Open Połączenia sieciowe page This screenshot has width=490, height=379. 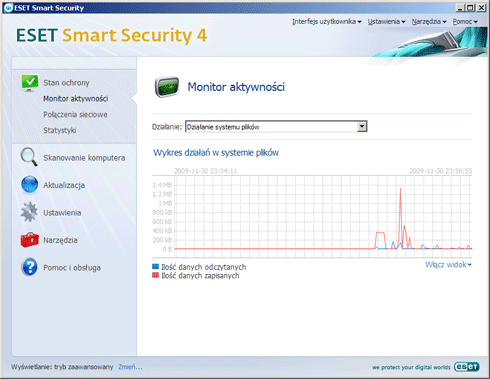[x=75, y=114]
